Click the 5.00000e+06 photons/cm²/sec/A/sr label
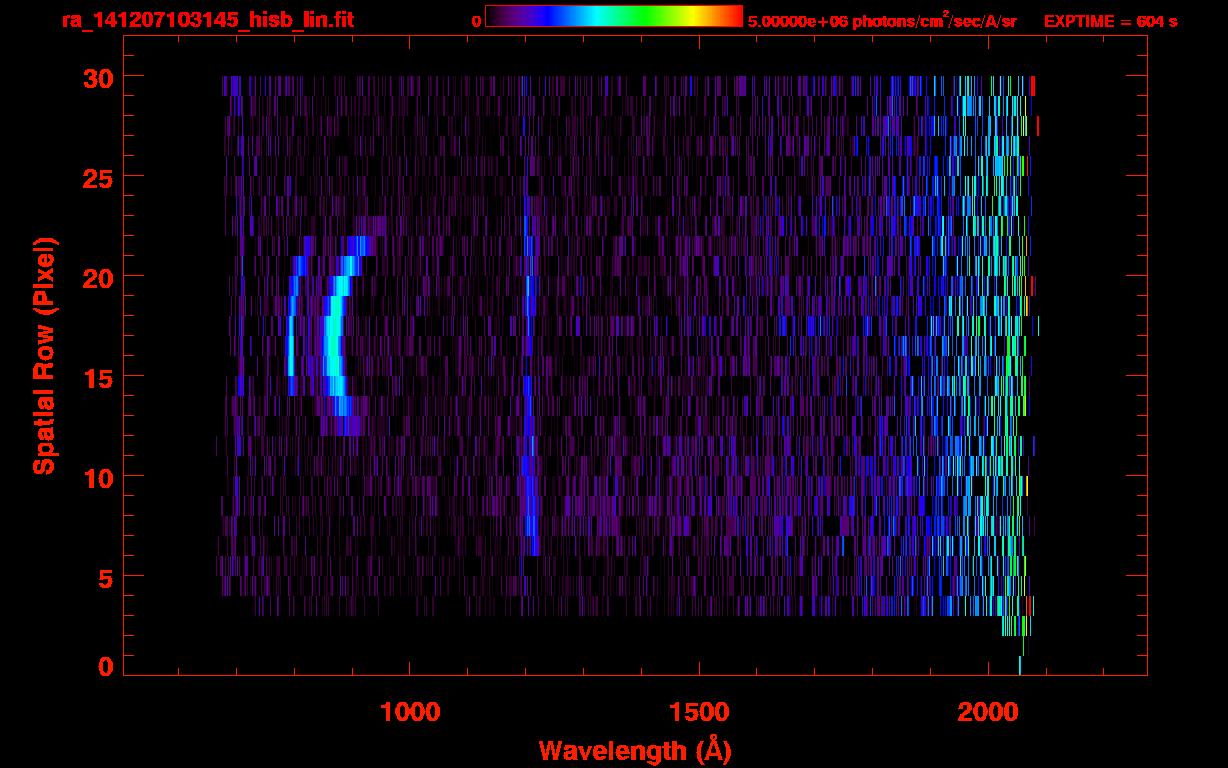The image size is (1228, 768). pos(882,20)
